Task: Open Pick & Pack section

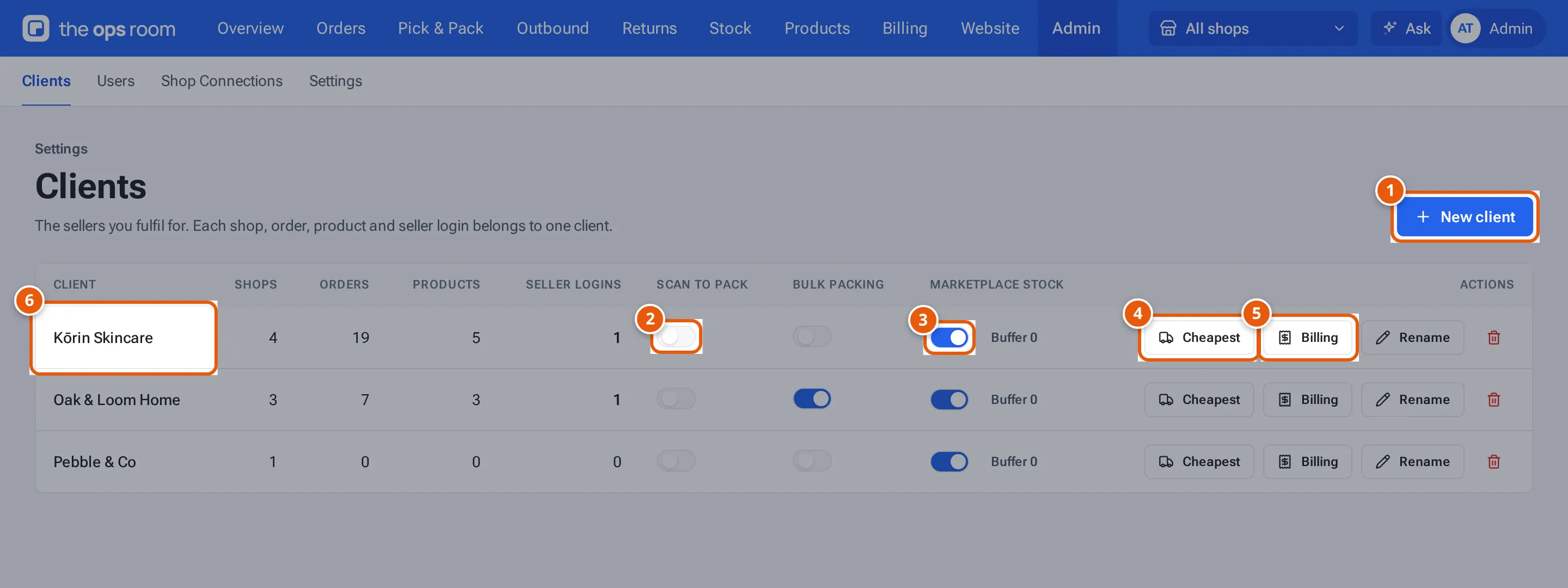Action: 440,28
